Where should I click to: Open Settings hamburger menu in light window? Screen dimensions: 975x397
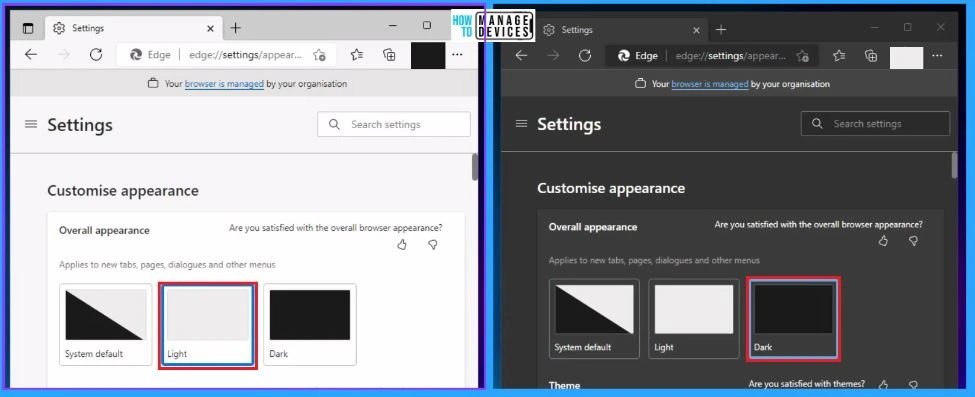pyautogui.click(x=30, y=124)
